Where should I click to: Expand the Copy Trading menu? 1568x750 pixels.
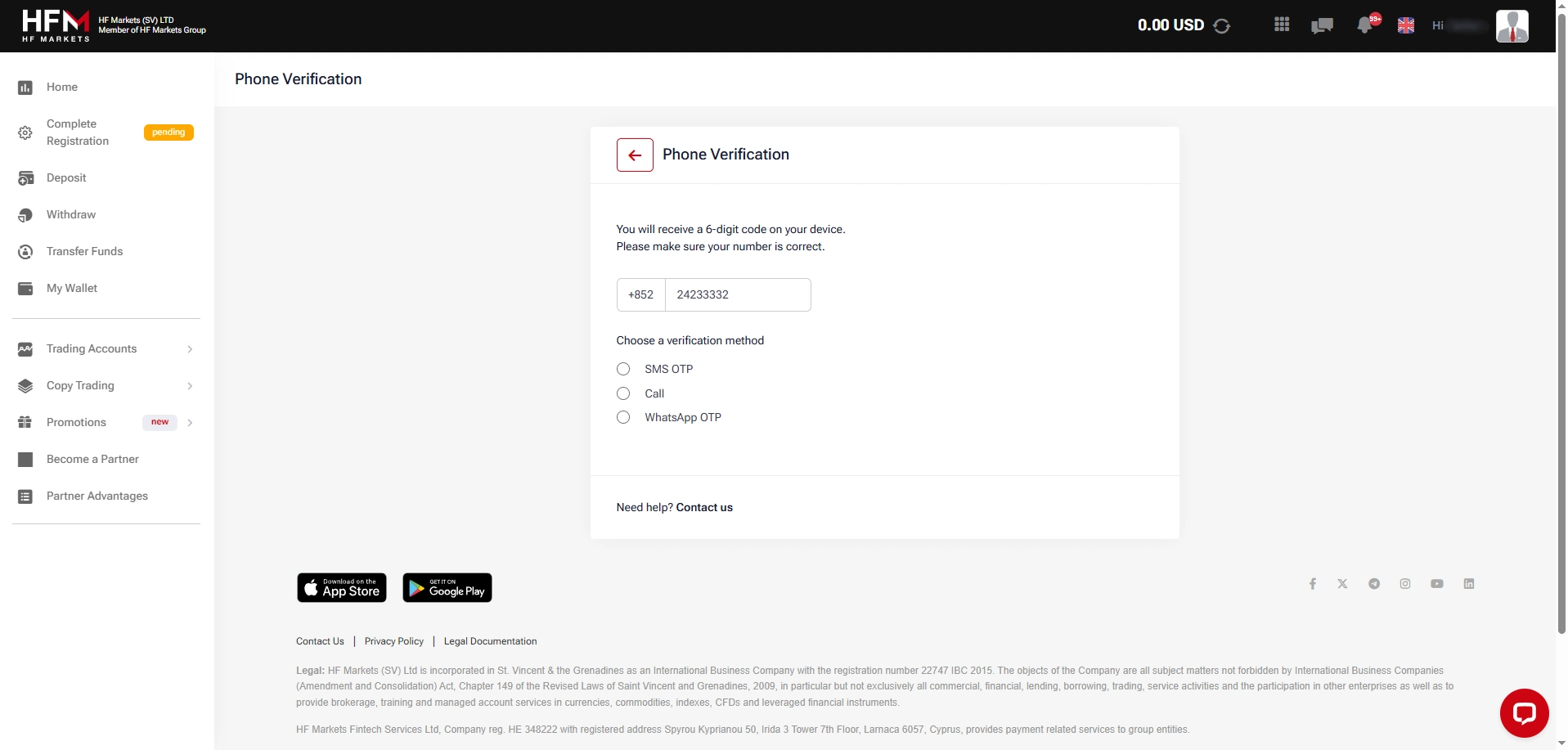79,385
